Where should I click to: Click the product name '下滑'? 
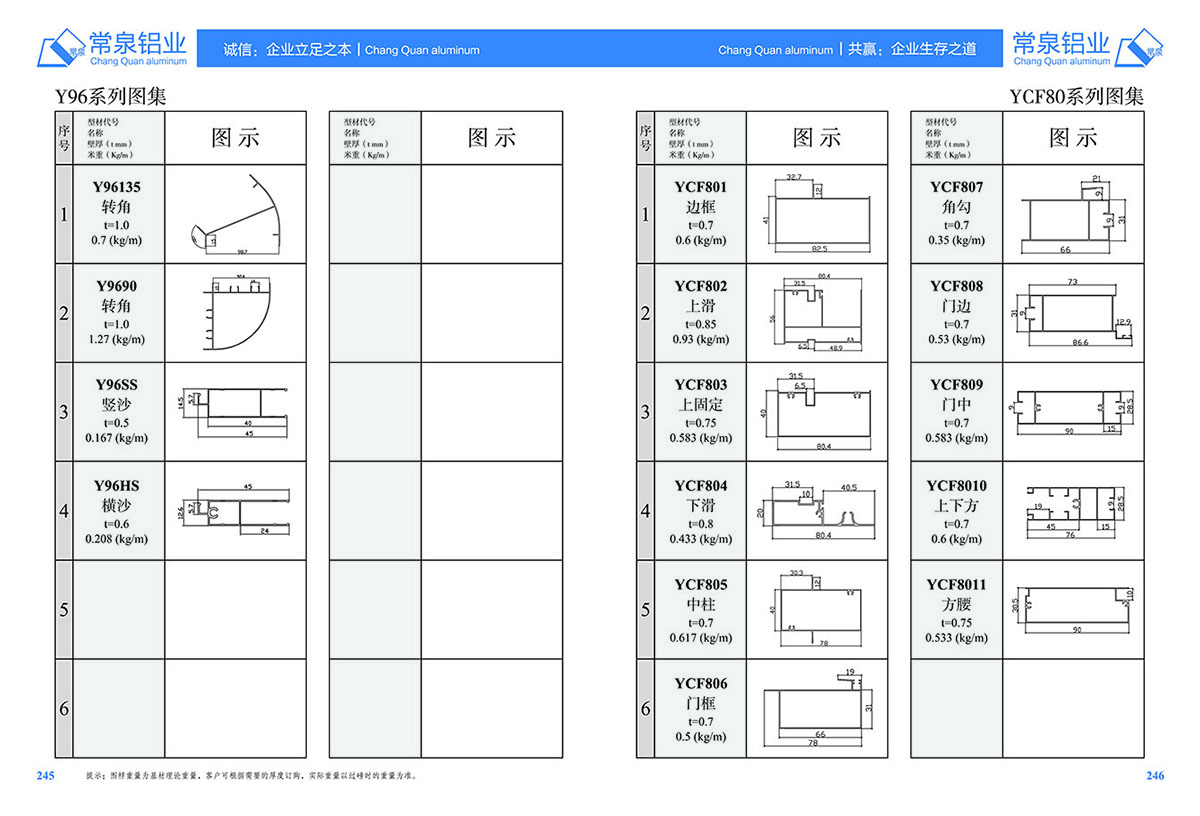pyautogui.click(x=701, y=506)
